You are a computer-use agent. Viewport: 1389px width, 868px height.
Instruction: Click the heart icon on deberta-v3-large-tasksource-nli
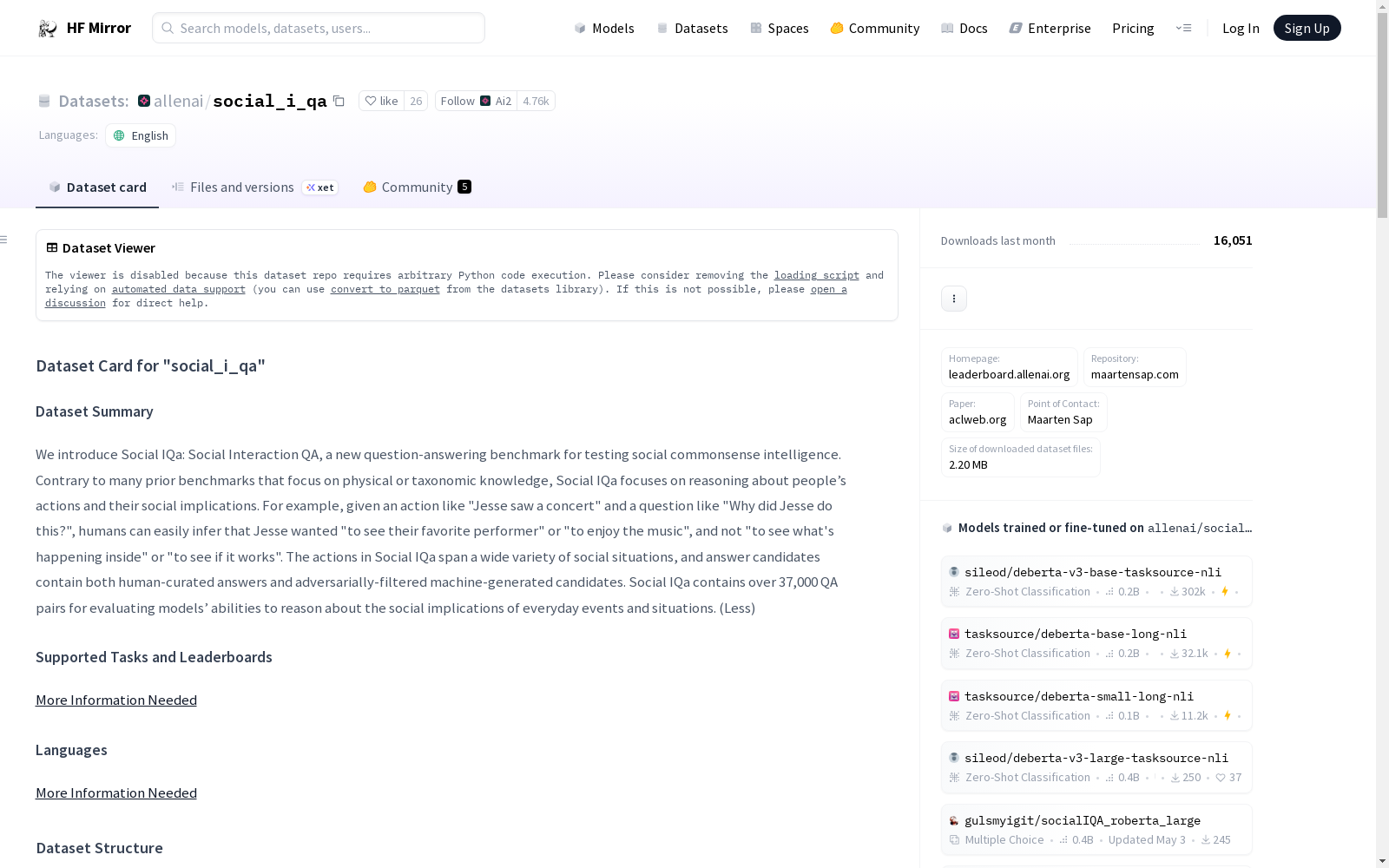click(x=1221, y=778)
